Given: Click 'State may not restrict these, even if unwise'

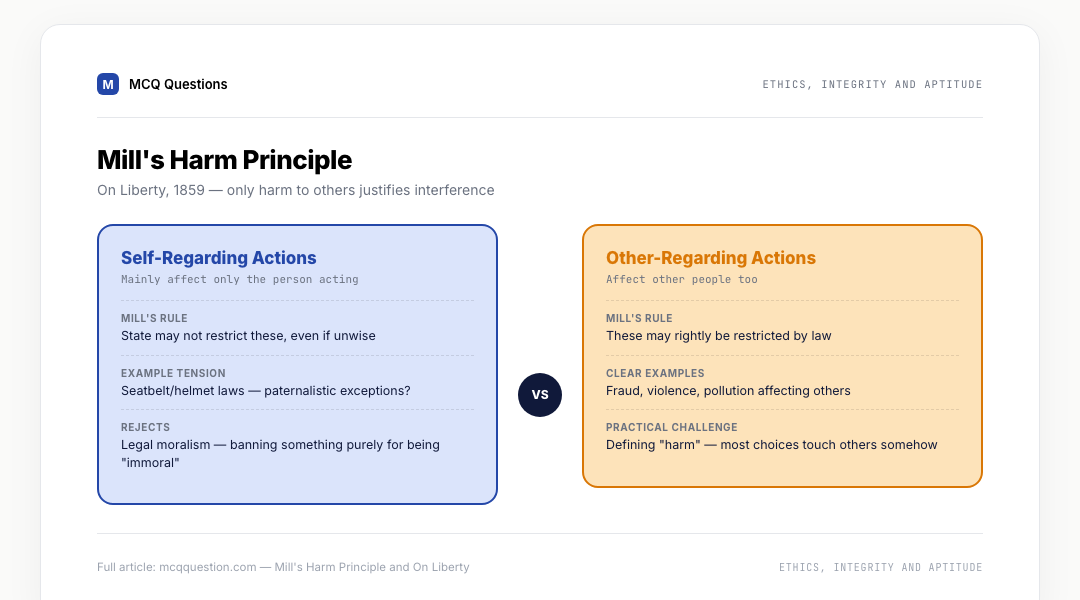Looking at the screenshot, I should pos(248,335).
